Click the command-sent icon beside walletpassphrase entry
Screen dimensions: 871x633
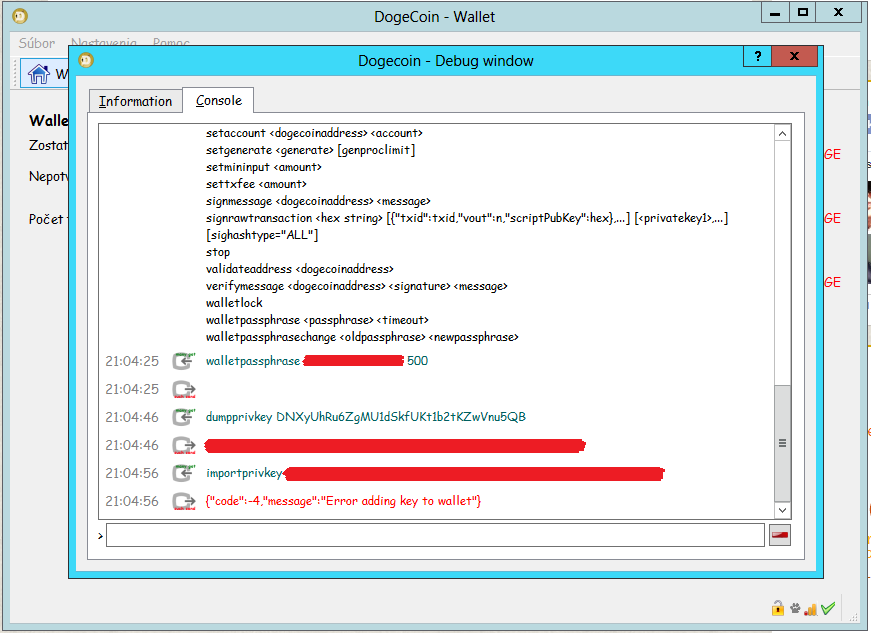pos(183,361)
